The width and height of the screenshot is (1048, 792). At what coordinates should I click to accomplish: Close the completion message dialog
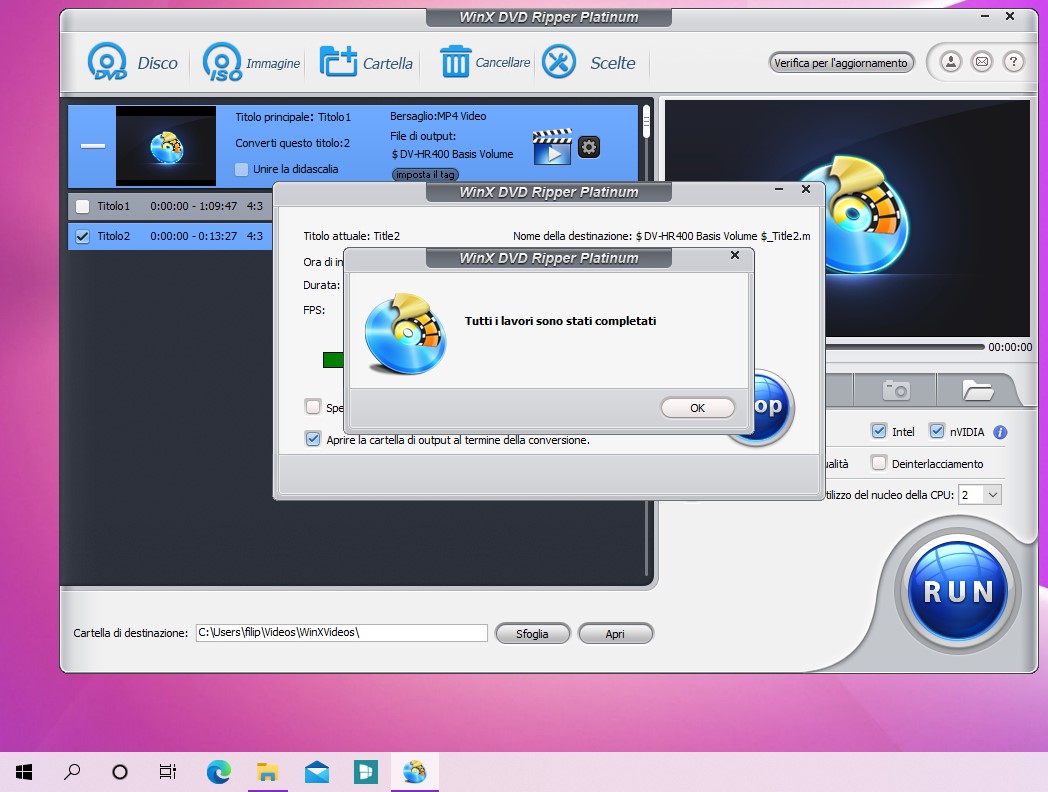click(x=735, y=255)
